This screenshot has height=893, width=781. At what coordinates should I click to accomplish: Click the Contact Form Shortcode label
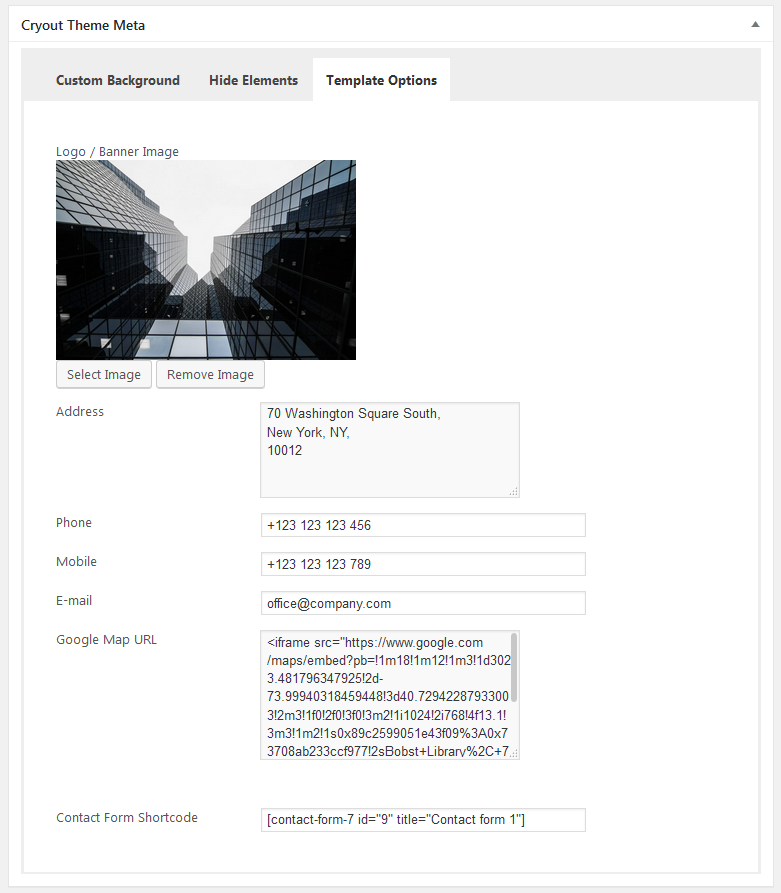tap(127, 817)
